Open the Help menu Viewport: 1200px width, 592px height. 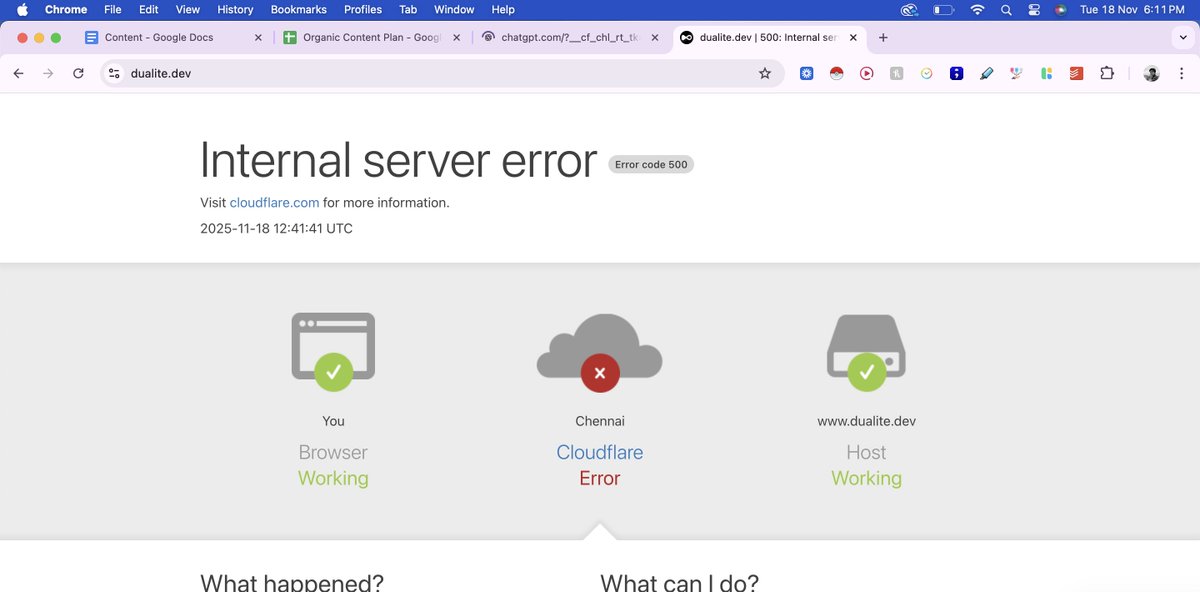[x=503, y=9]
